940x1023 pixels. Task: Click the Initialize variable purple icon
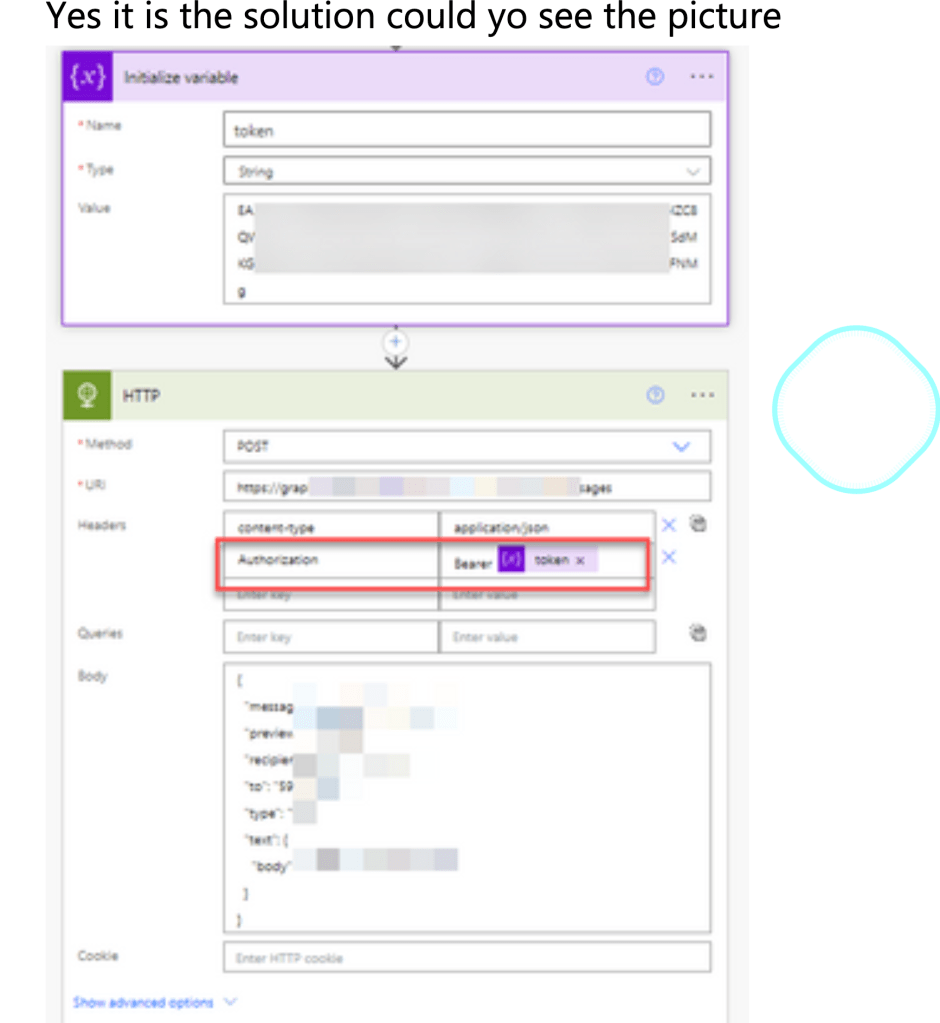(x=87, y=77)
